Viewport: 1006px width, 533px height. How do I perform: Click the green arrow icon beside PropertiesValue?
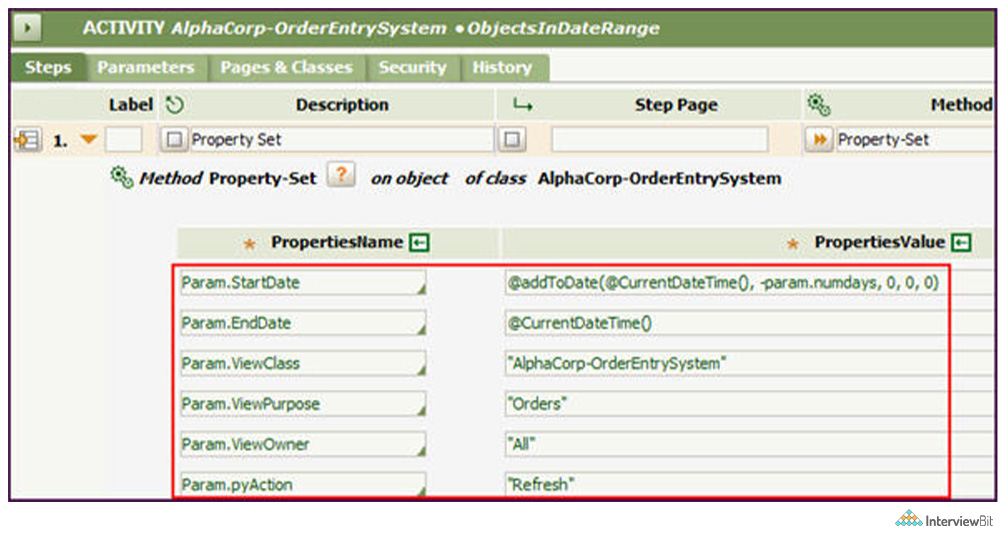point(961,242)
